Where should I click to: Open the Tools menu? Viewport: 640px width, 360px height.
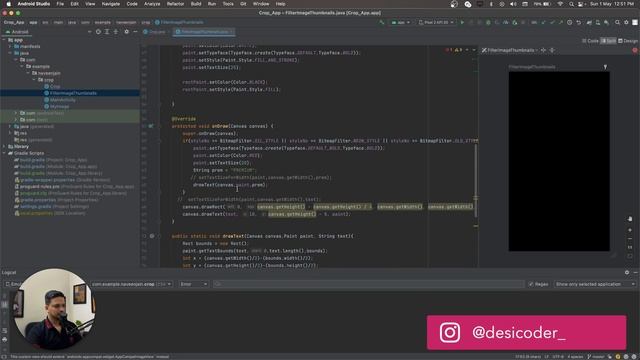coord(228,4)
